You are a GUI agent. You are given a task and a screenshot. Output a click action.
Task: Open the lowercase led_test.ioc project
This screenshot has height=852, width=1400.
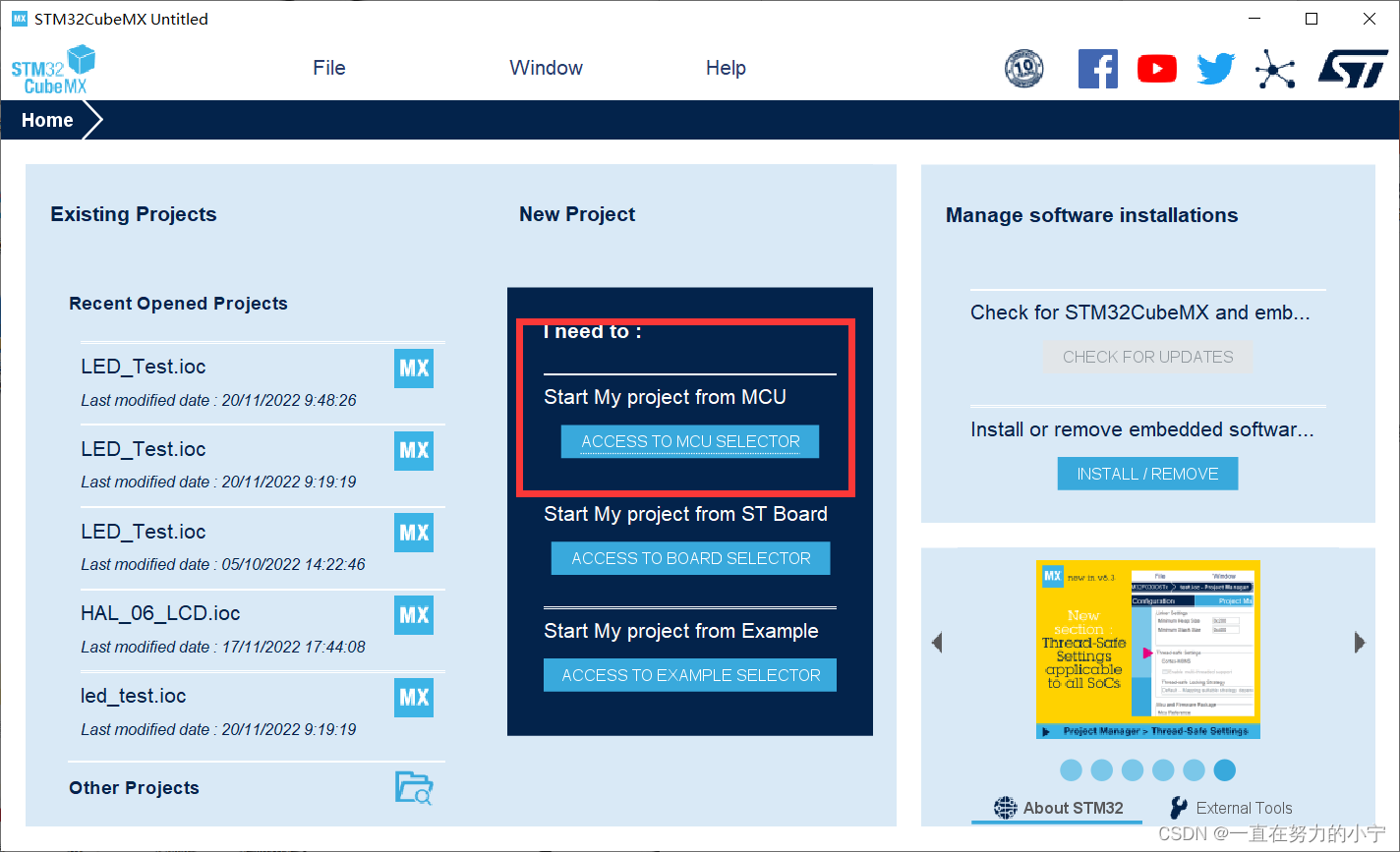pos(257,712)
